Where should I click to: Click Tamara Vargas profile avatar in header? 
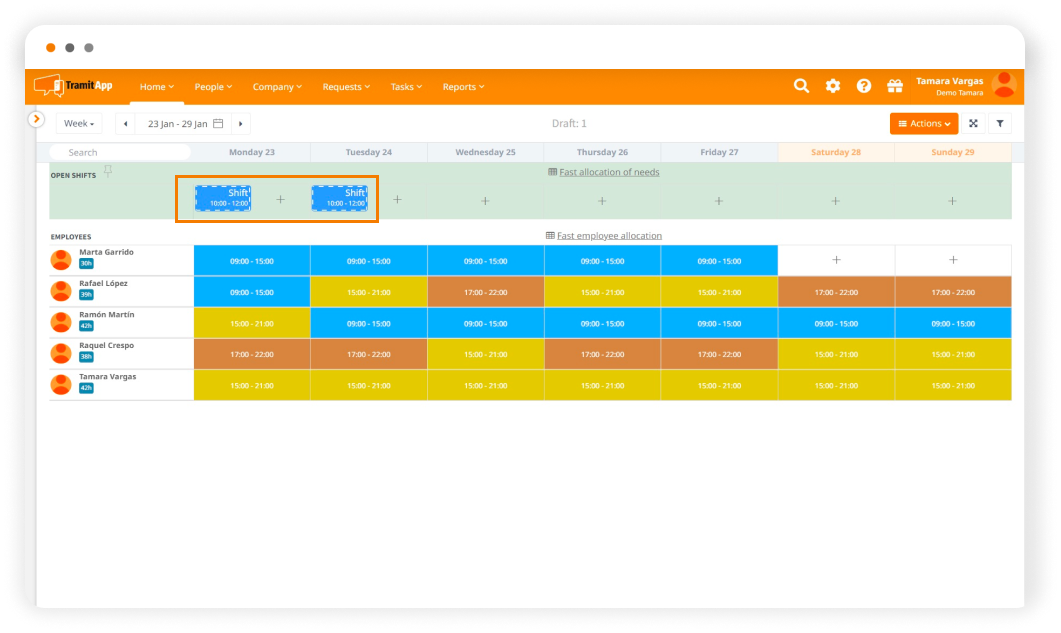click(1004, 86)
